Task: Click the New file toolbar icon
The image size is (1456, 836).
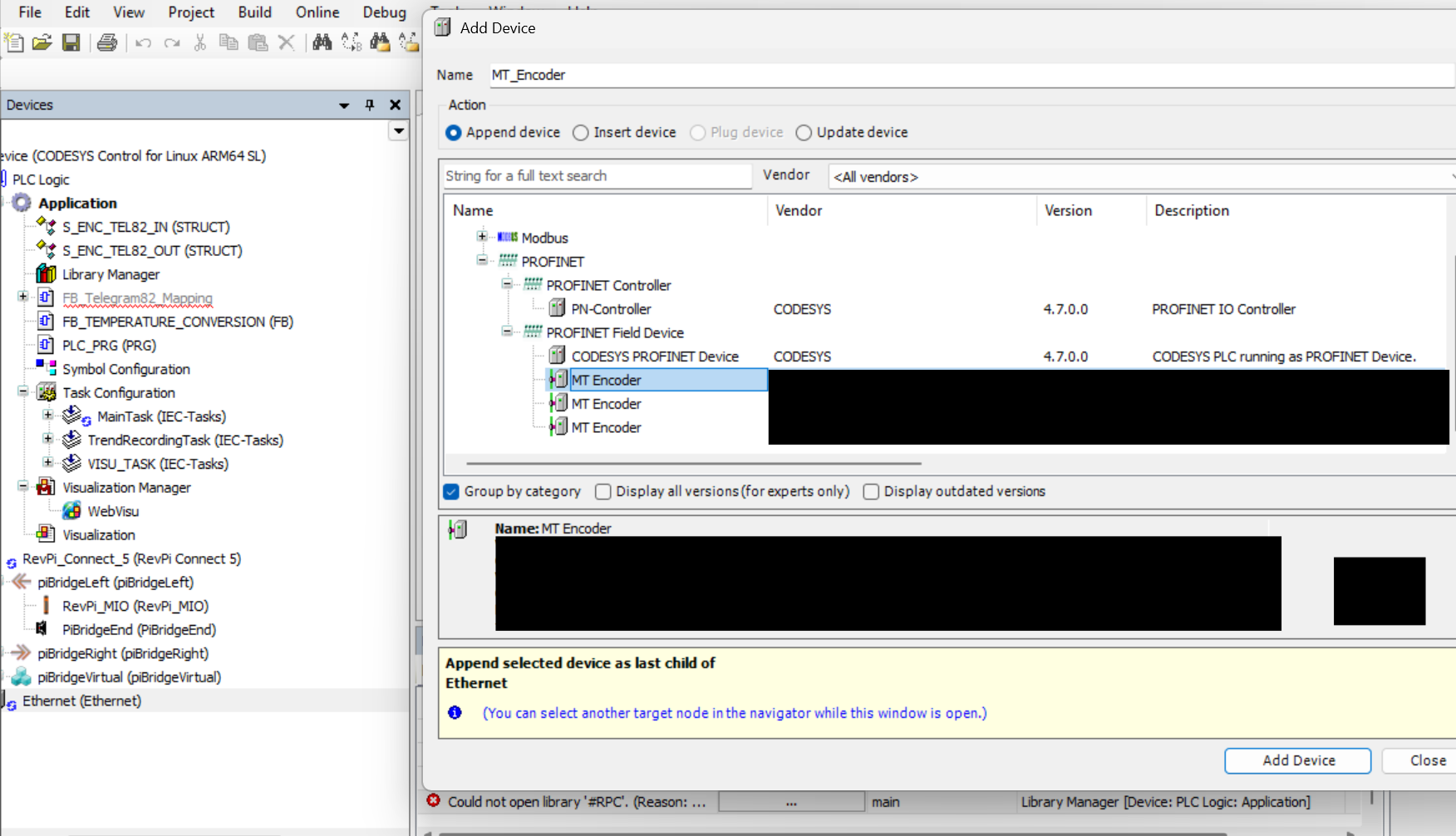Action: click(x=14, y=42)
